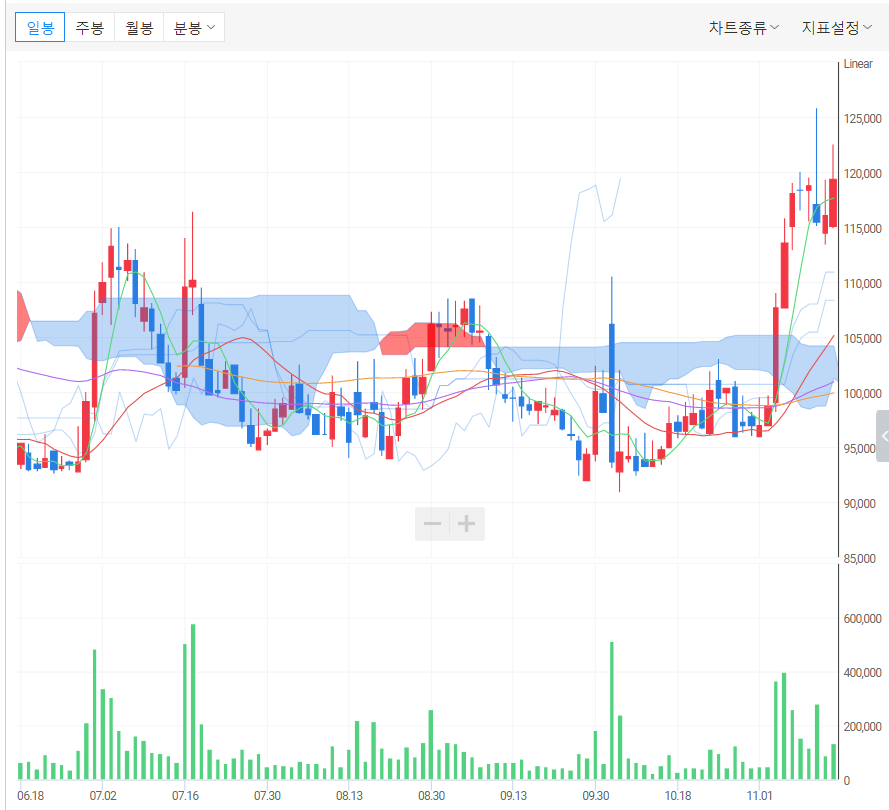
Task: Zoom out the chart with minus button
Action: (x=432, y=524)
